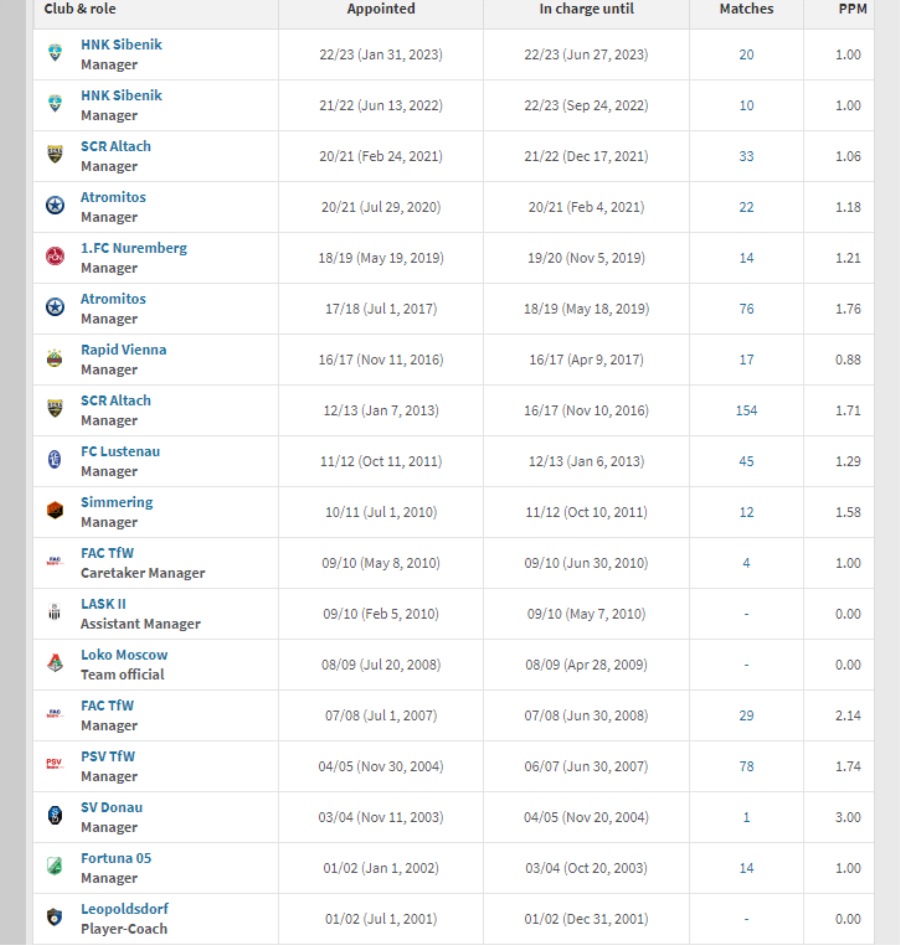Click the Matches column header
The width and height of the screenshot is (900, 945).
(746, 9)
